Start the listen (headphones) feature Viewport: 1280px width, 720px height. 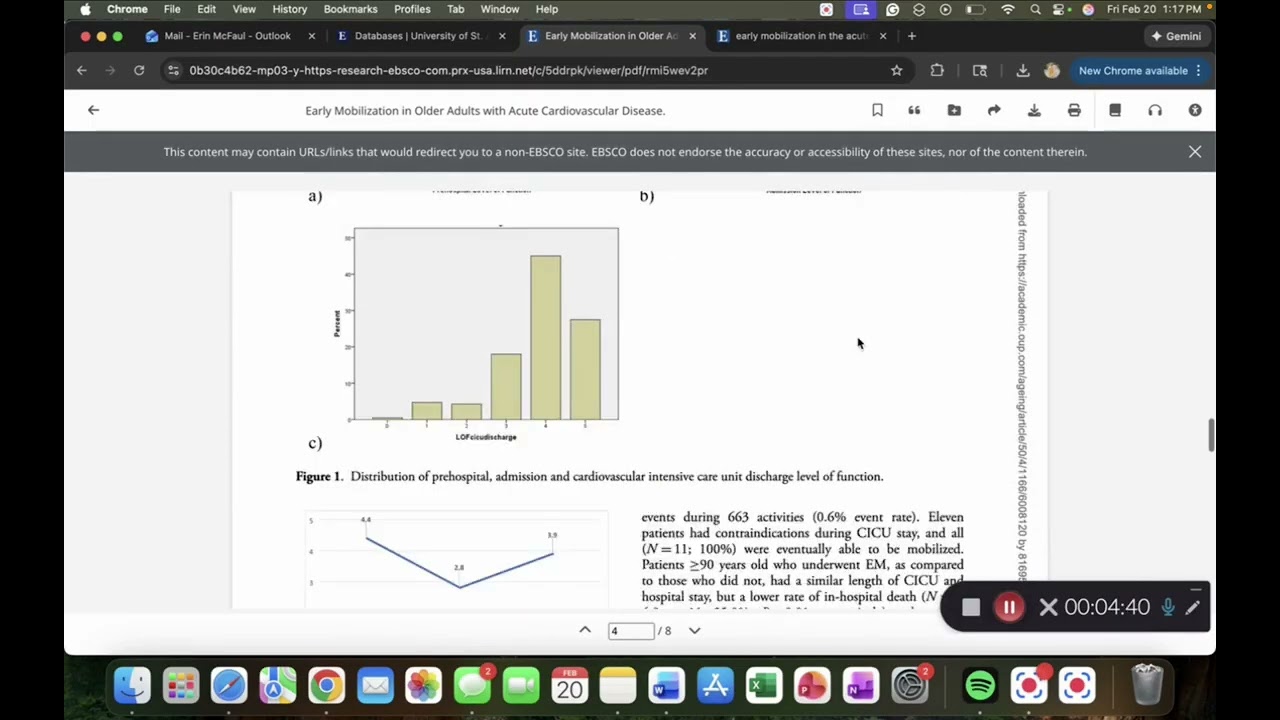[1155, 110]
